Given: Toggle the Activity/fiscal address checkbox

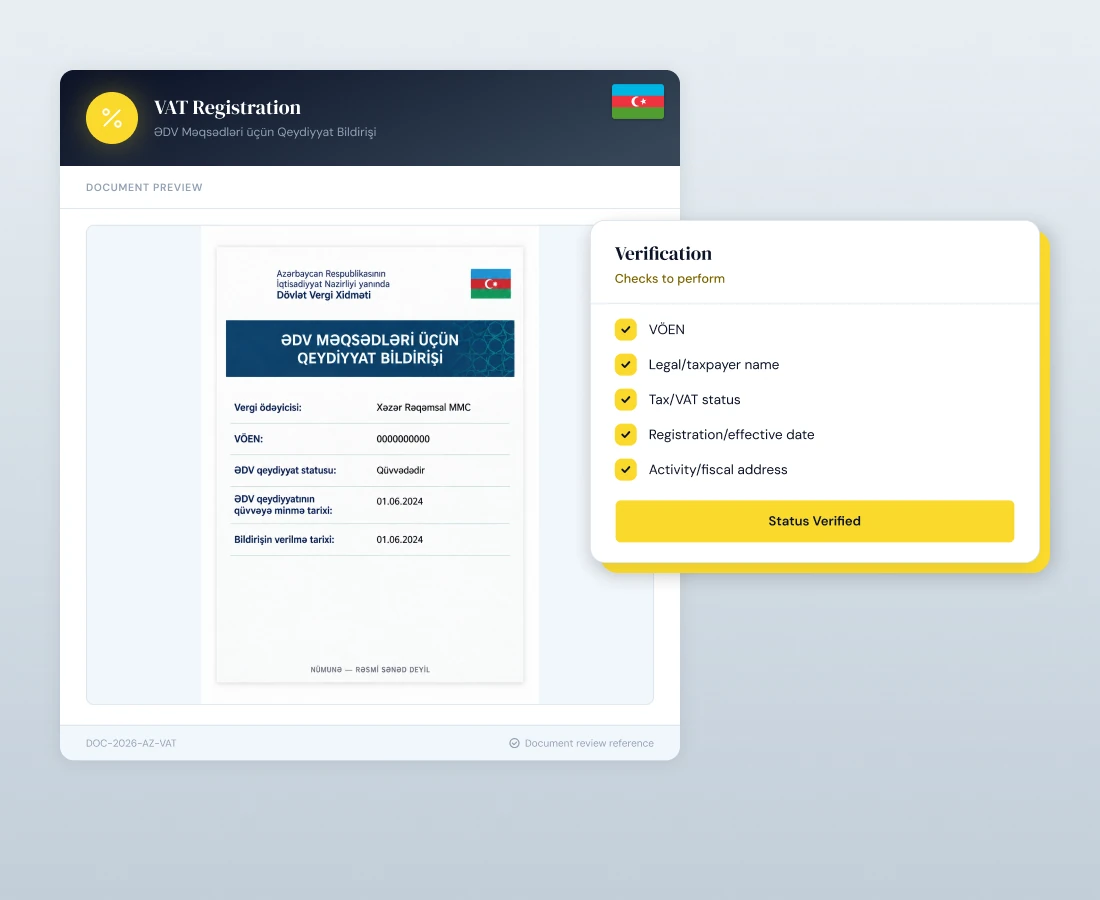Looking at the screenshot, I should coord(626,469).
